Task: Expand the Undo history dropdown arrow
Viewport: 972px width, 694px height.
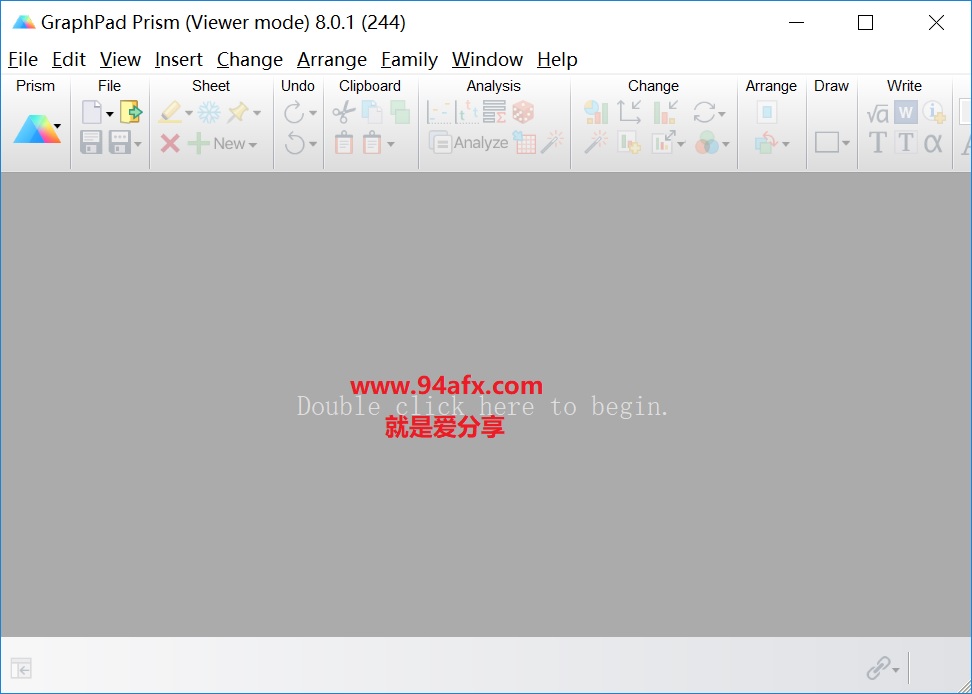Action: pyautogui.click(x=312, y=144)
